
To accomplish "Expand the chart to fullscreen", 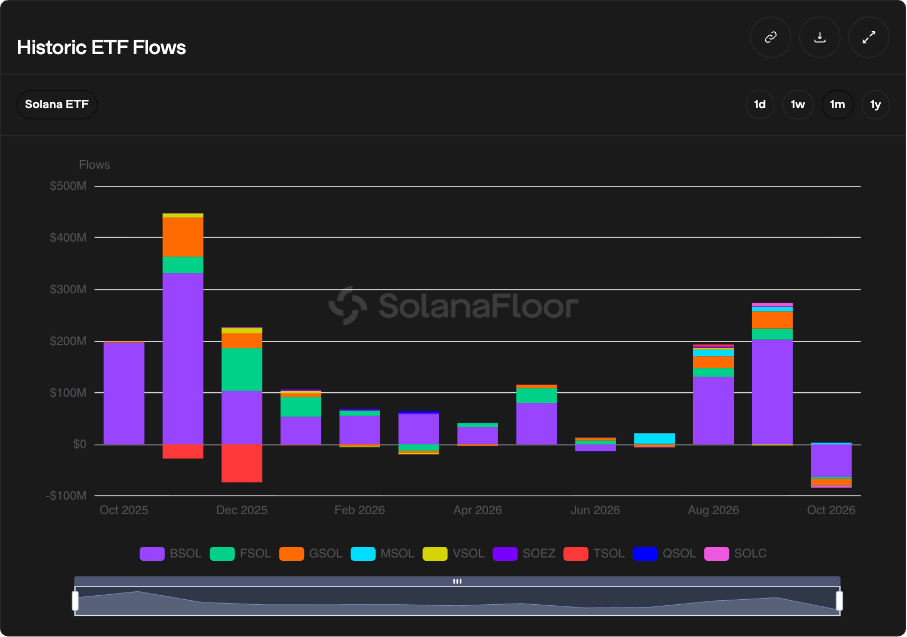I will tap(869, 38).
